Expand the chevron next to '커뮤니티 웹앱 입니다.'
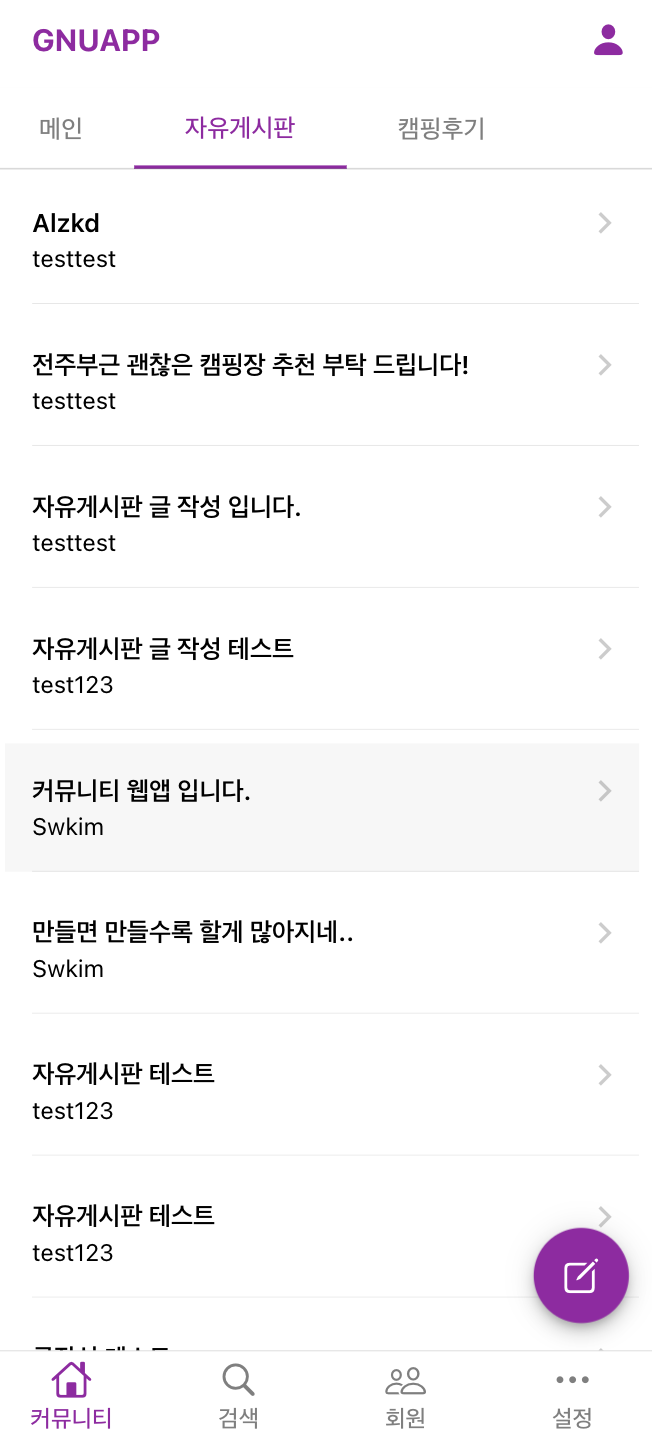This screenshot has width=652, height=1434. coord(604,791)
